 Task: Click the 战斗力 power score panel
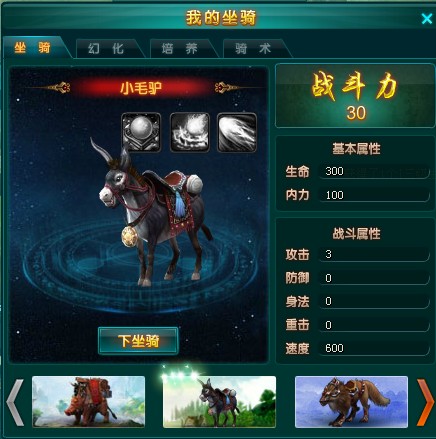pyautogui.click(x=355, y=96)
